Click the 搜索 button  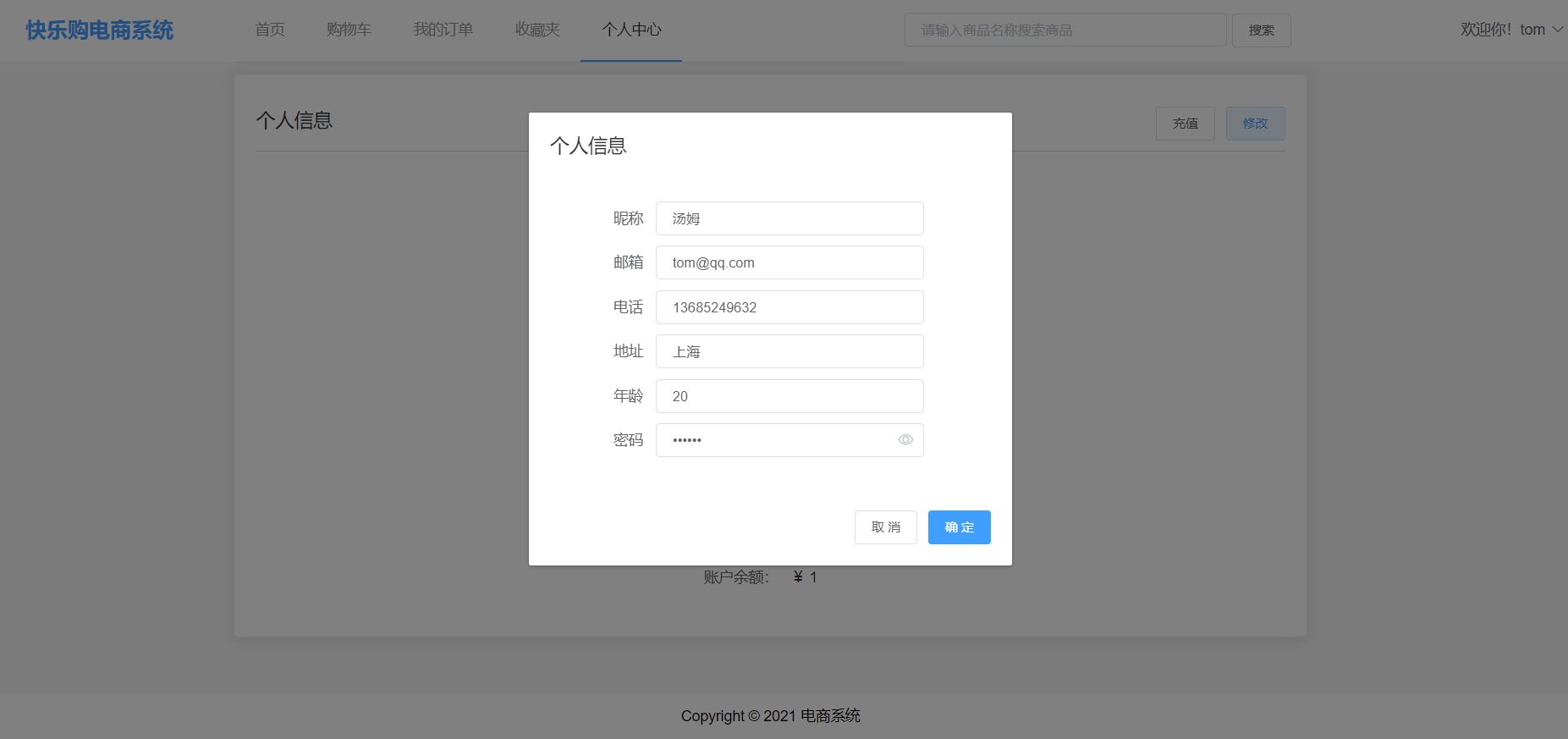click(1261, 30)
